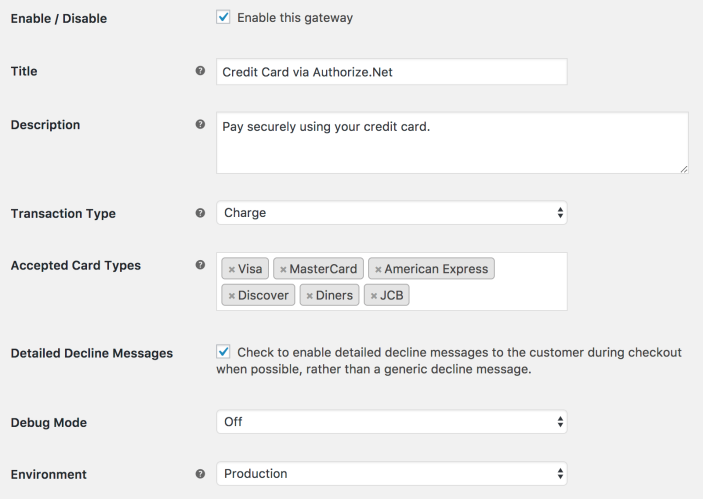703x499 pixels.
Task: Expand Environment dropdown showing Production
Action: point(391,474)
